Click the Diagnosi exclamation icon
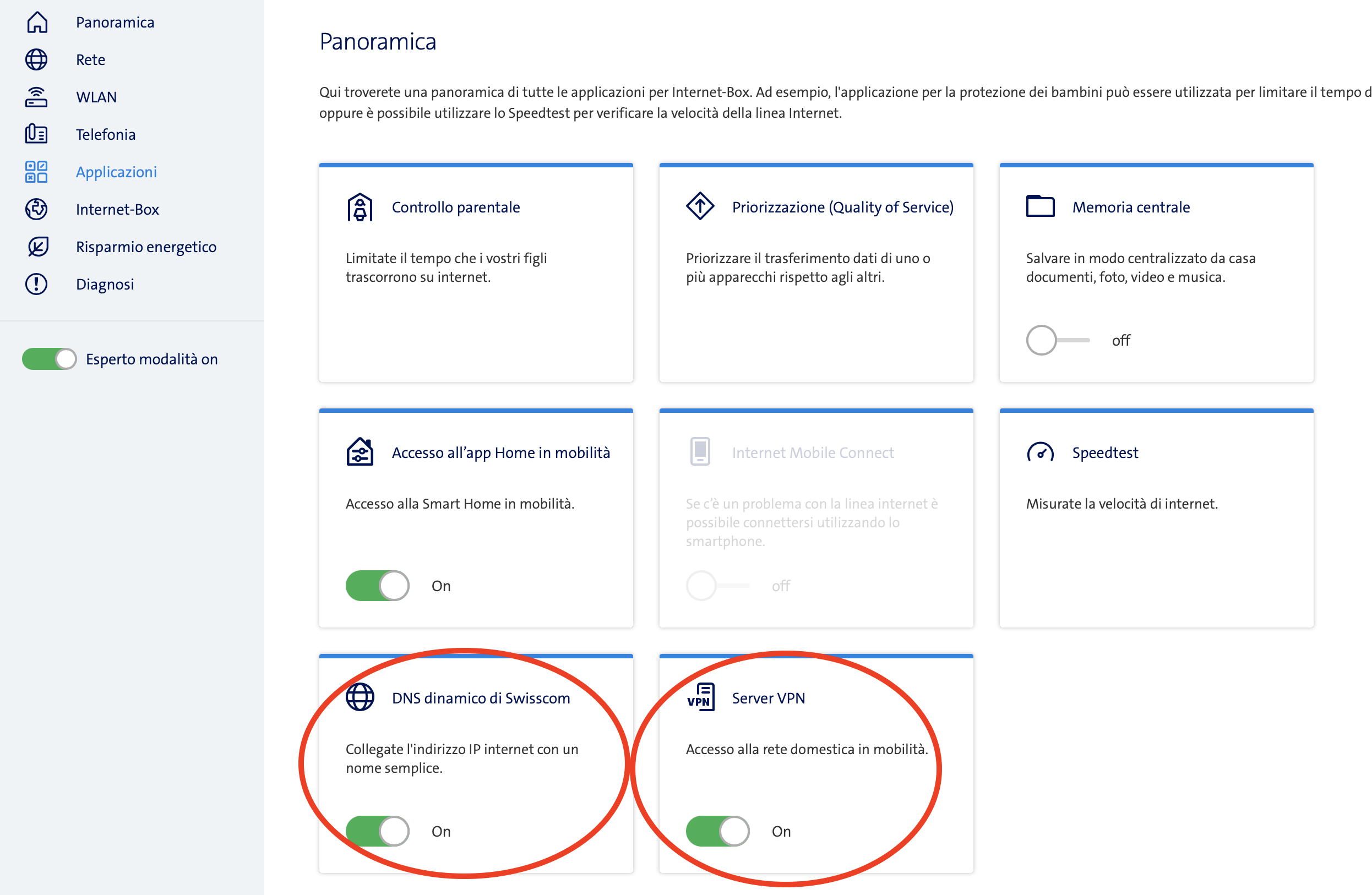 click(36, 284)
